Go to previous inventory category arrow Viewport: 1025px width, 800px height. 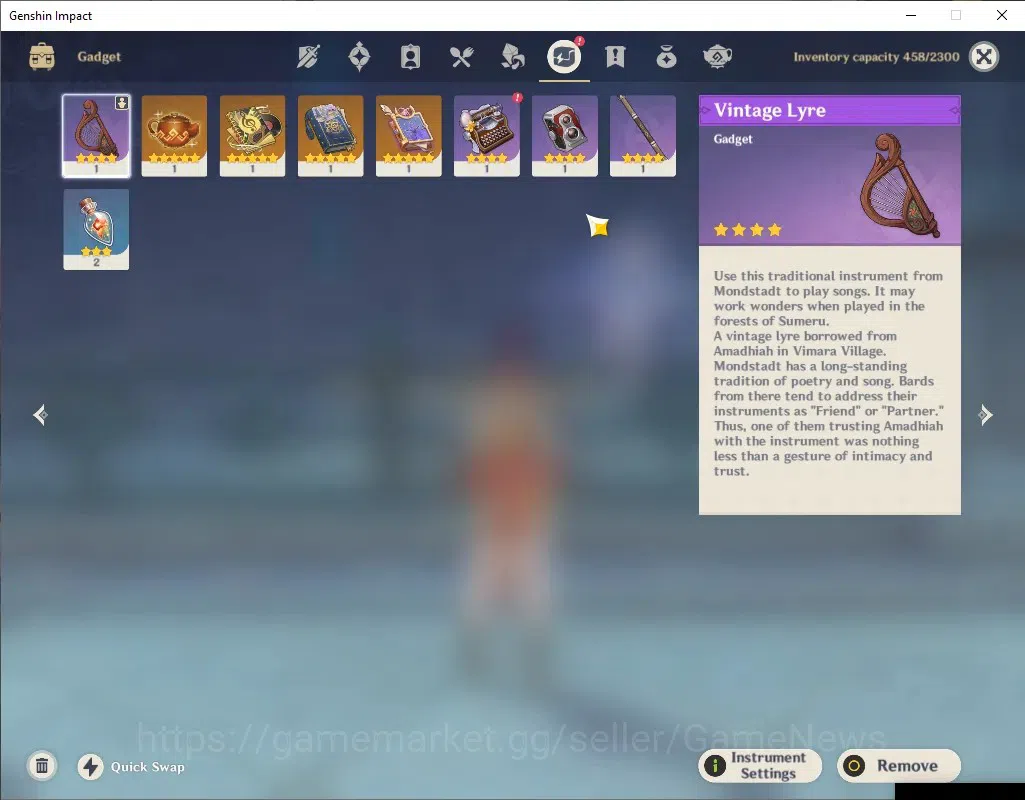coord(41,414)
